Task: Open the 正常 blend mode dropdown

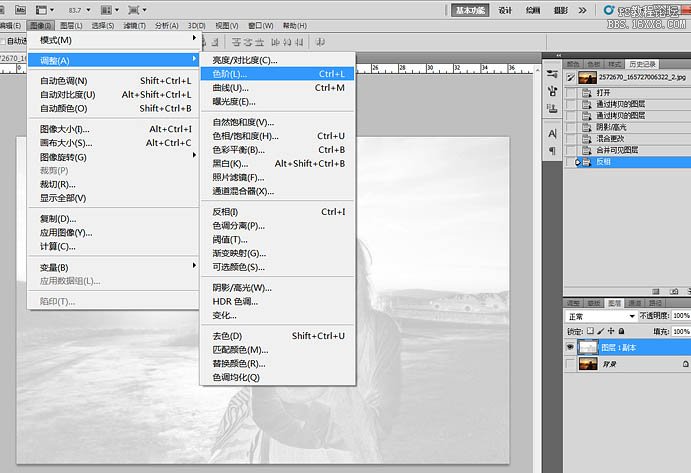Action: coord(601,316)
